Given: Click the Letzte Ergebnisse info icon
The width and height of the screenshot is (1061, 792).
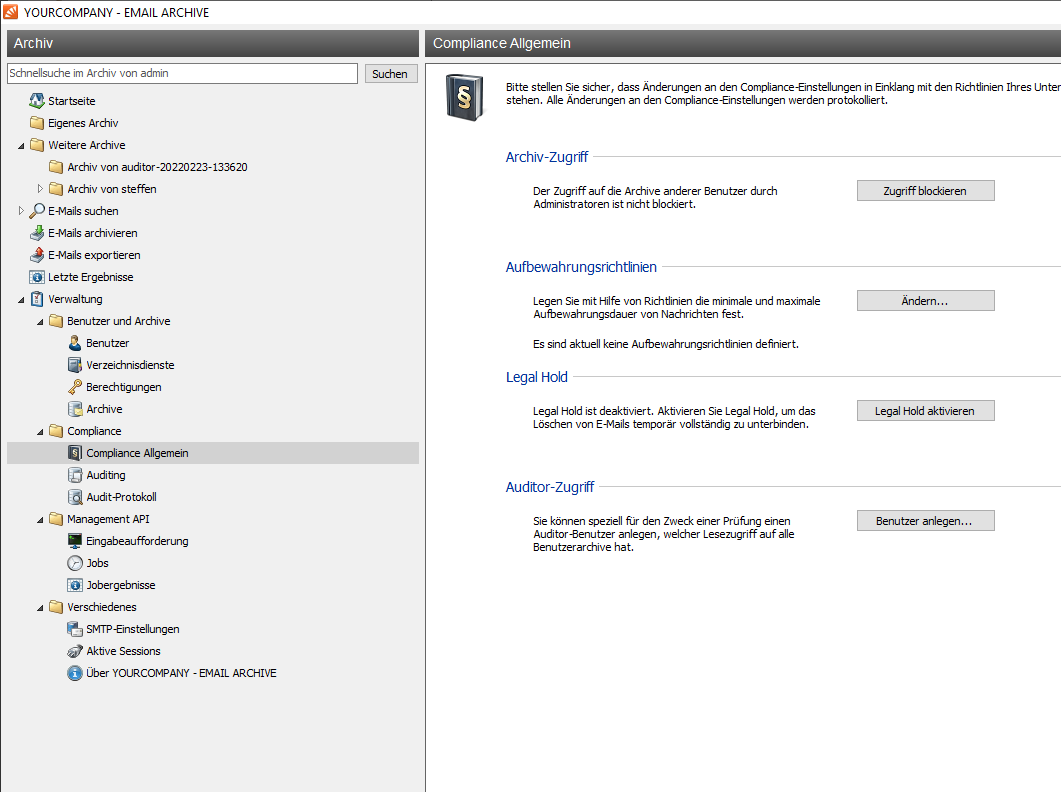Looking at the screenshot, I should tap(37, 277).
